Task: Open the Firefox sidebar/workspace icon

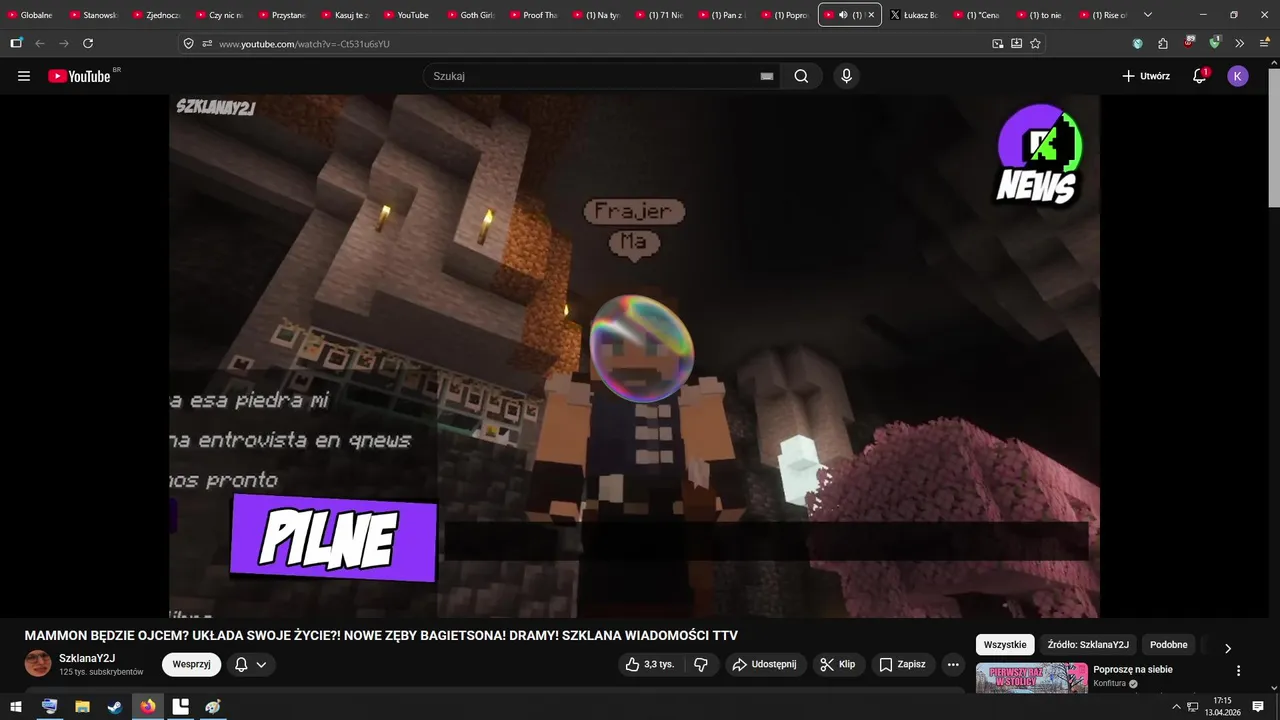Action: [16, 43]
